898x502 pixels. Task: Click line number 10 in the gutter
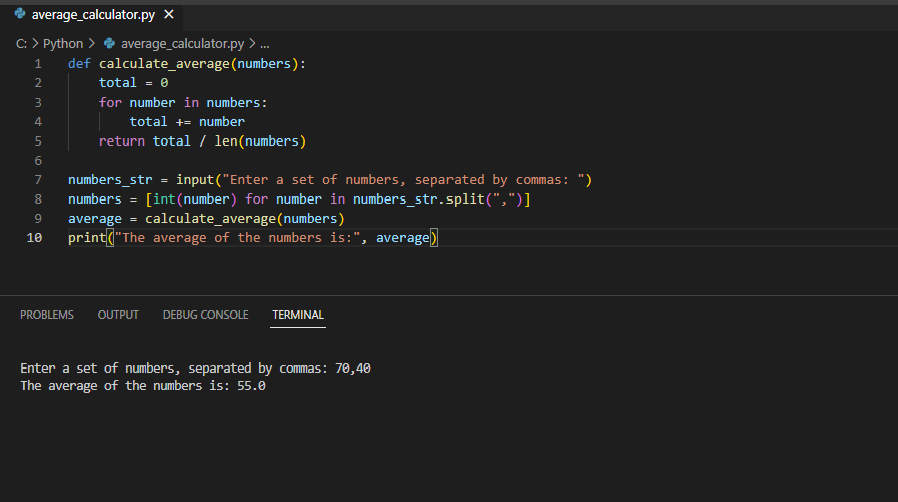34,238
